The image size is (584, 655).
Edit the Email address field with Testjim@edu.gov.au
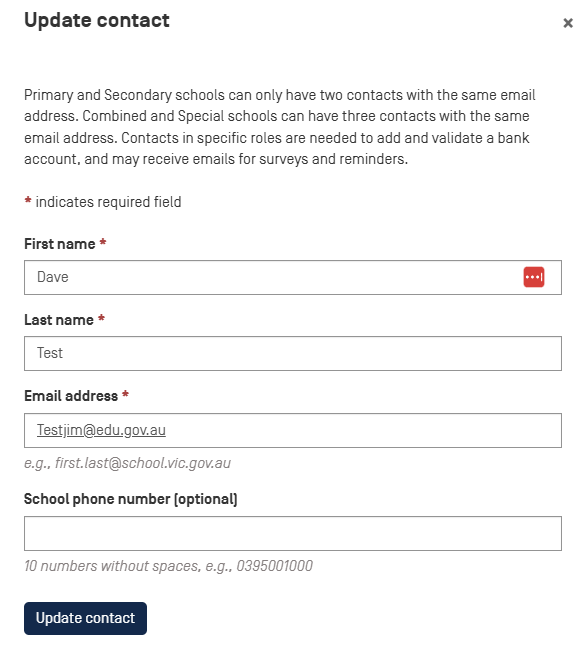292,430
